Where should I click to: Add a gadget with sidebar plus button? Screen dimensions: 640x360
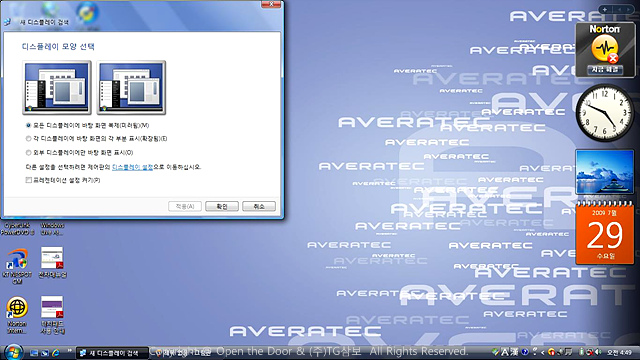[x=605, y=9]
